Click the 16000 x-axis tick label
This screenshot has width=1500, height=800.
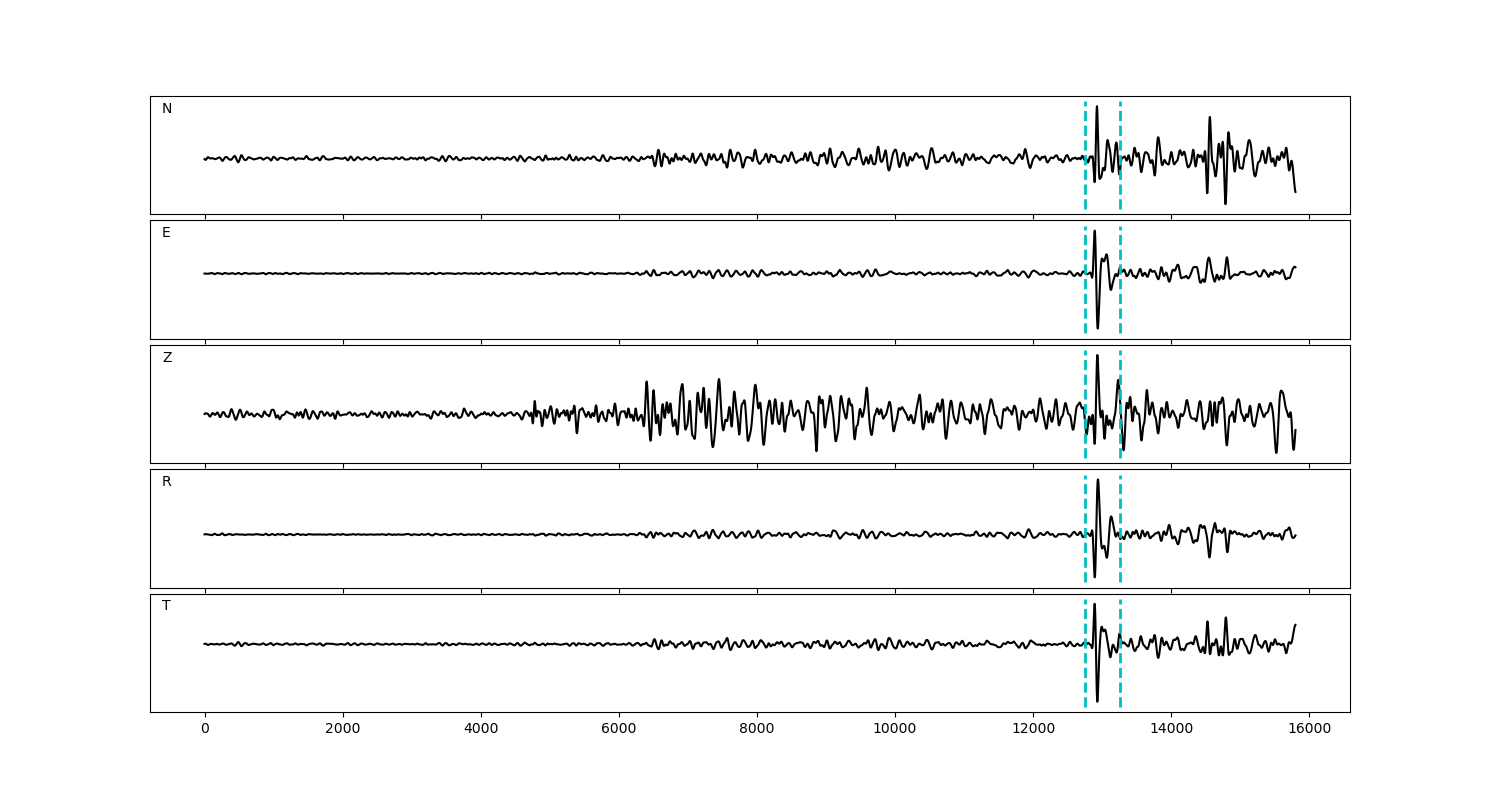click(1309, 729)
